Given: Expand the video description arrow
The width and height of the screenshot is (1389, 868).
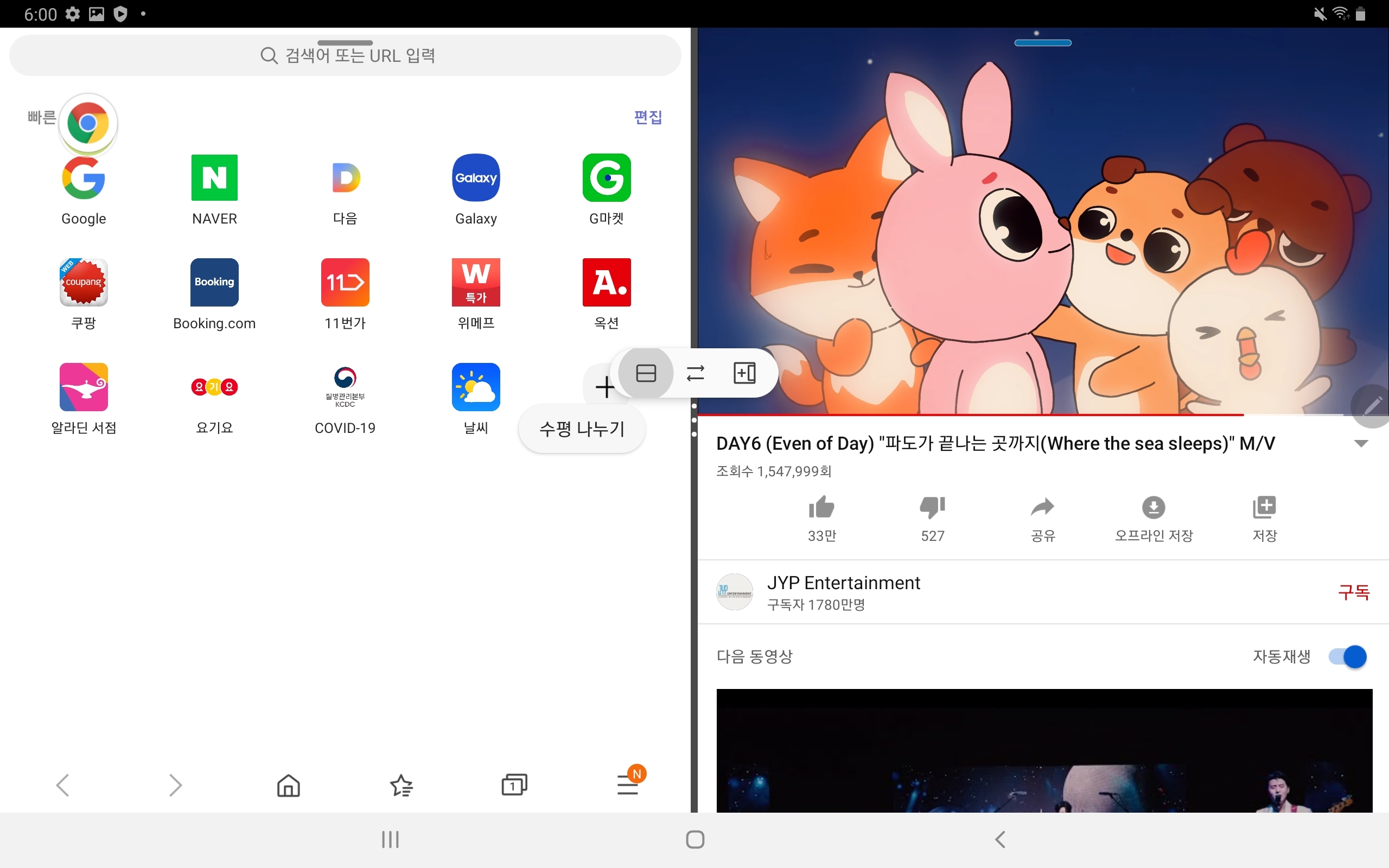Looking at the screenshot, I should click(x=1361, y=443).
